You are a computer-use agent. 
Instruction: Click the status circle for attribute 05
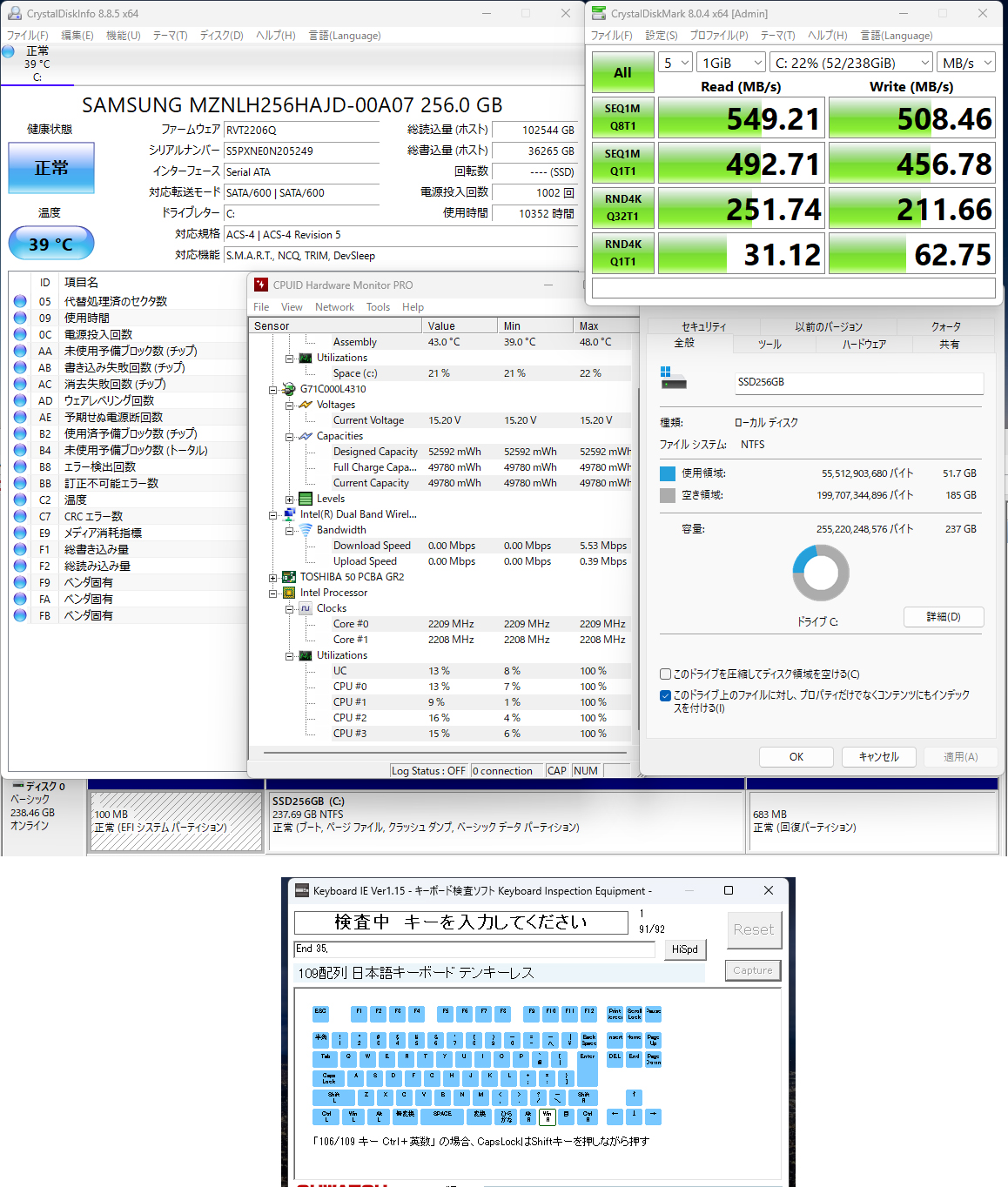click(20, 301)
